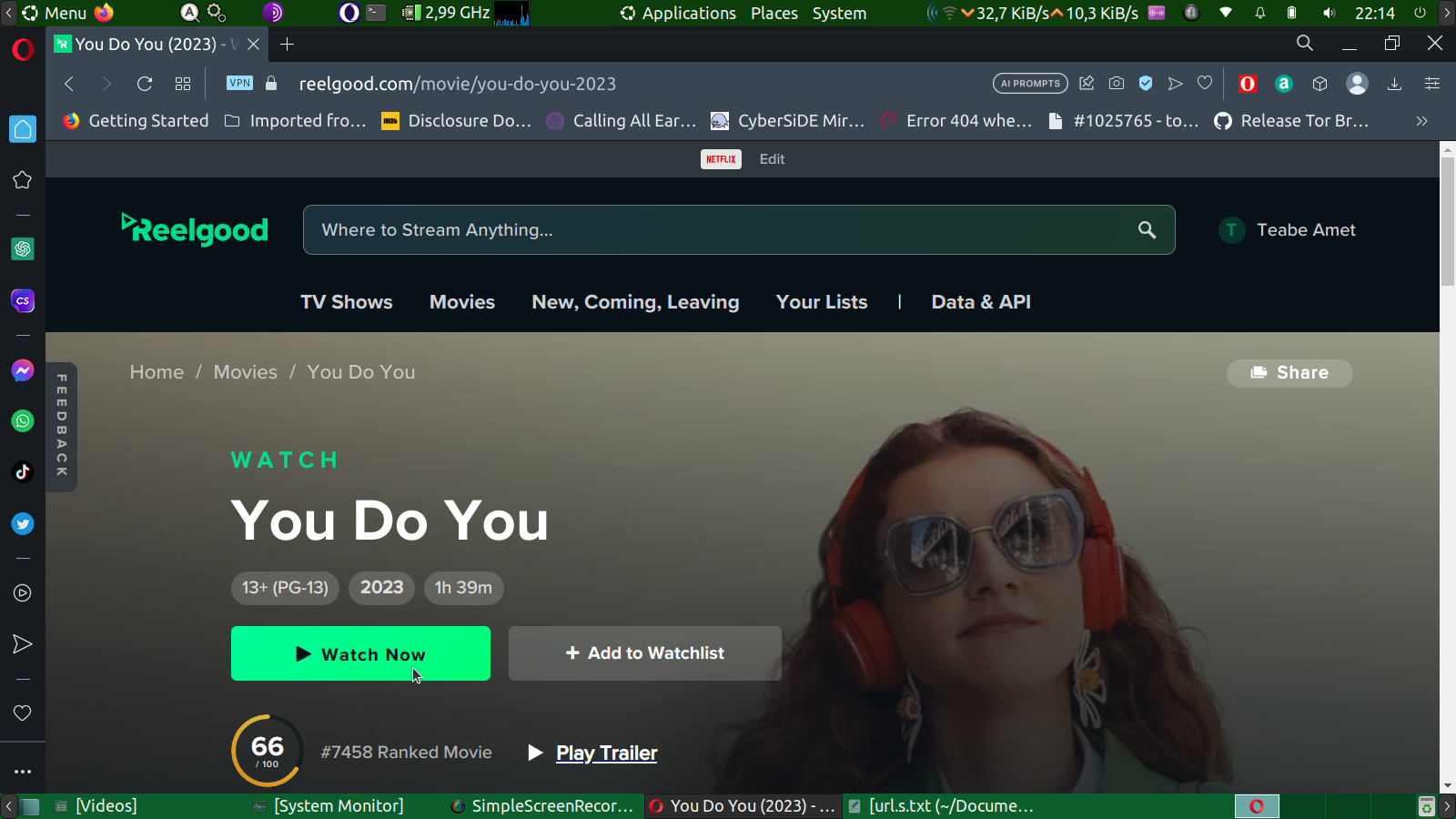Open the CyberSiDE Mir... bookmark
The width and height of the screenshot is (1456, 819).
(x=788, y=121)
